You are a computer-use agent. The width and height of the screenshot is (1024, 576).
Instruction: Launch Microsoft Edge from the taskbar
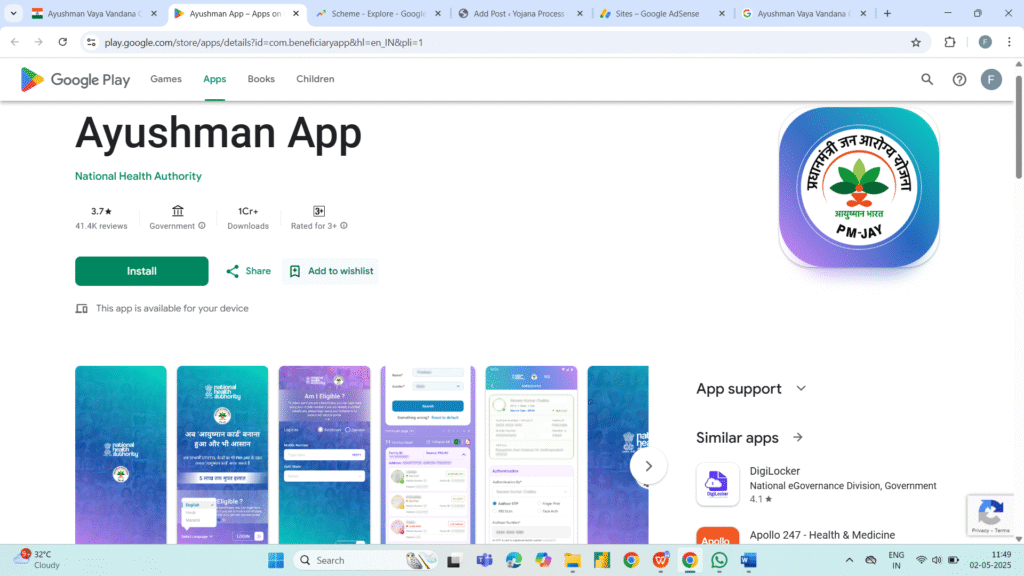tap(513, 560)
